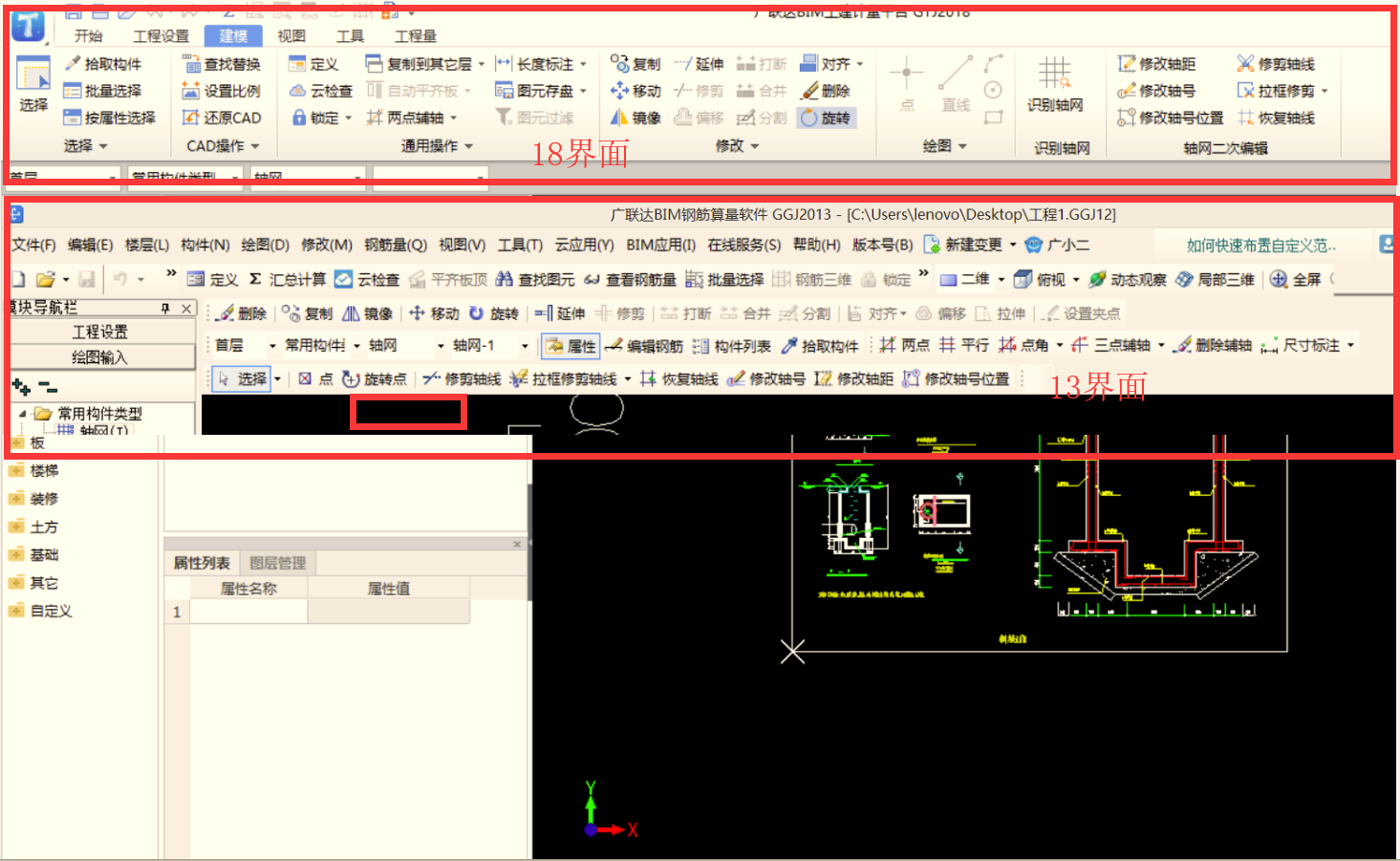This screenshot has height=861, width=1400.
Task: Click 批量选择 in the GTJ2018 ribbon
Action: [103, 91]
